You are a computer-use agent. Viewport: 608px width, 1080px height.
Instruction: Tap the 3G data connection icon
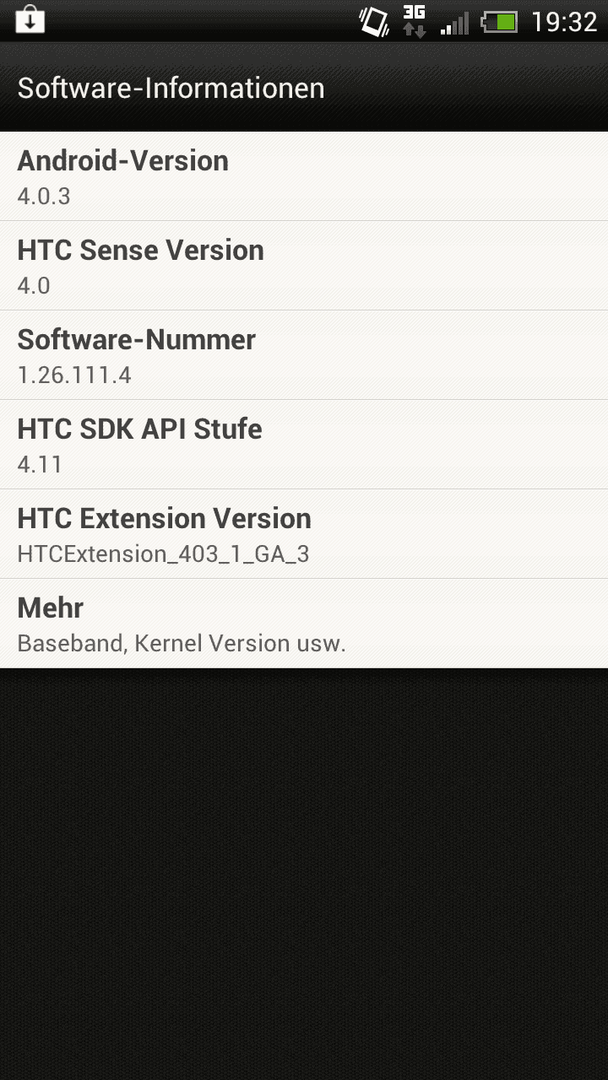click(415, 21)
